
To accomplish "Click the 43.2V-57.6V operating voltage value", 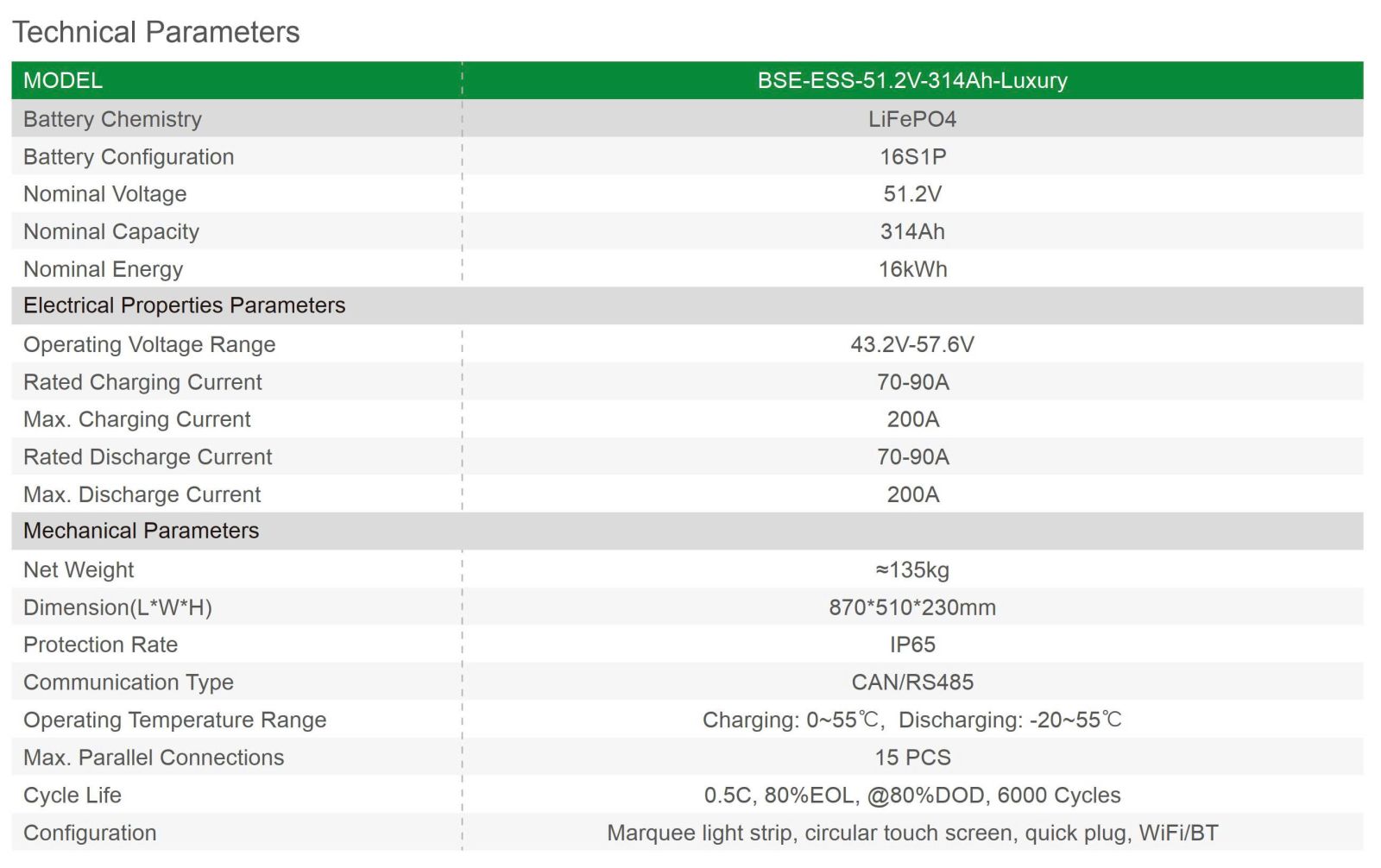I will (x=912, y=344).
